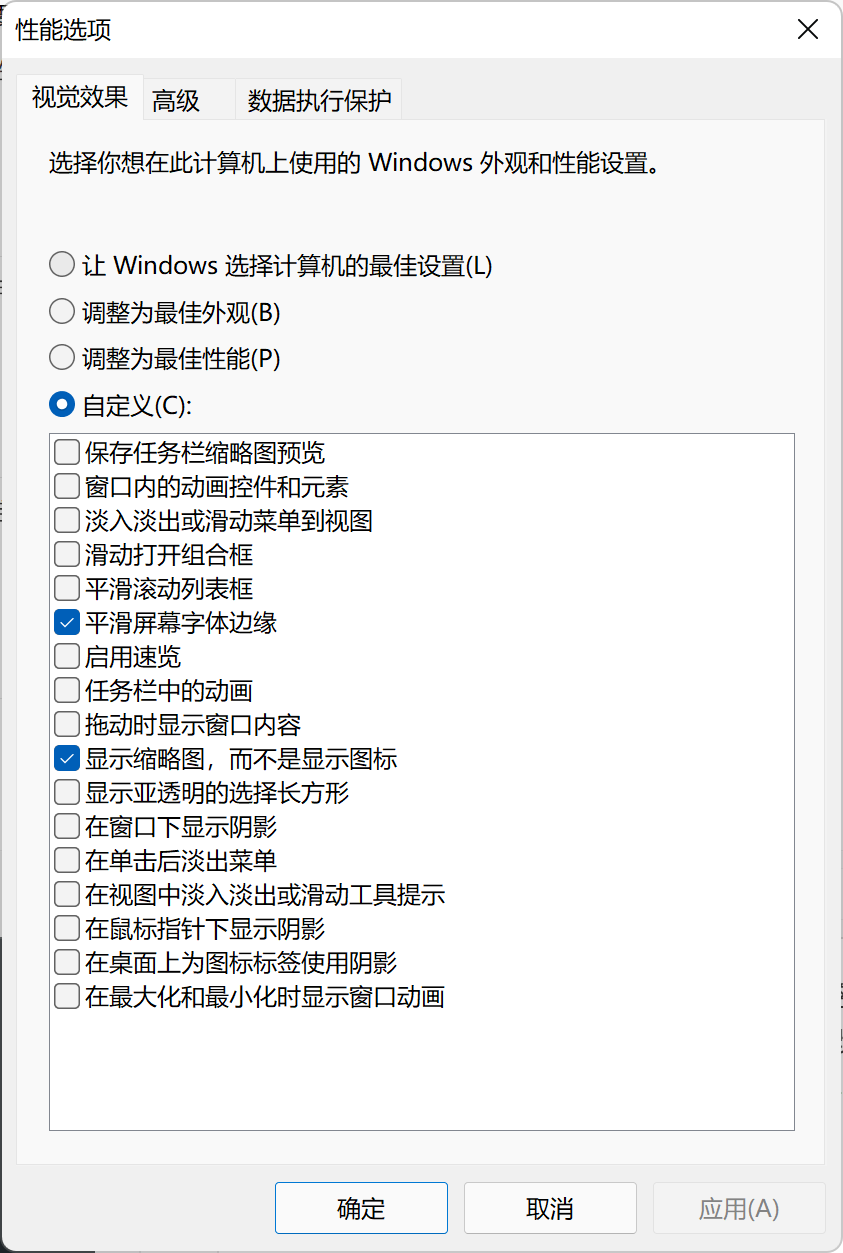Switch to the 高级 tab

coord(176,101)
